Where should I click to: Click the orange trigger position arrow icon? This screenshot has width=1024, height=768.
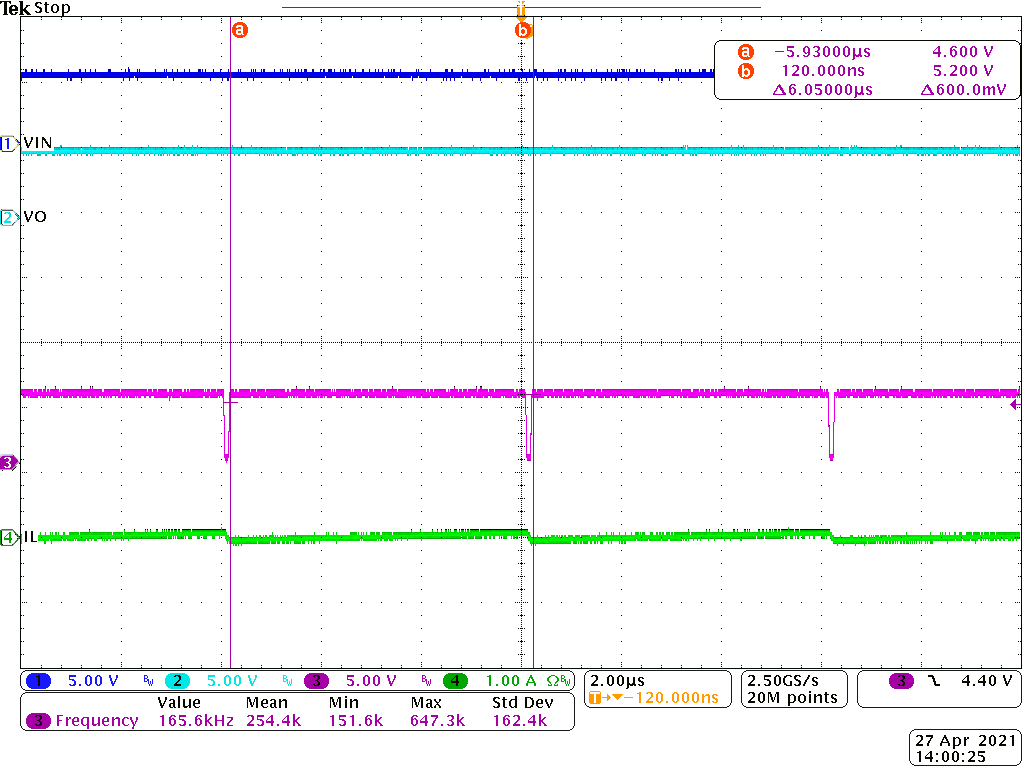[519, 14]
